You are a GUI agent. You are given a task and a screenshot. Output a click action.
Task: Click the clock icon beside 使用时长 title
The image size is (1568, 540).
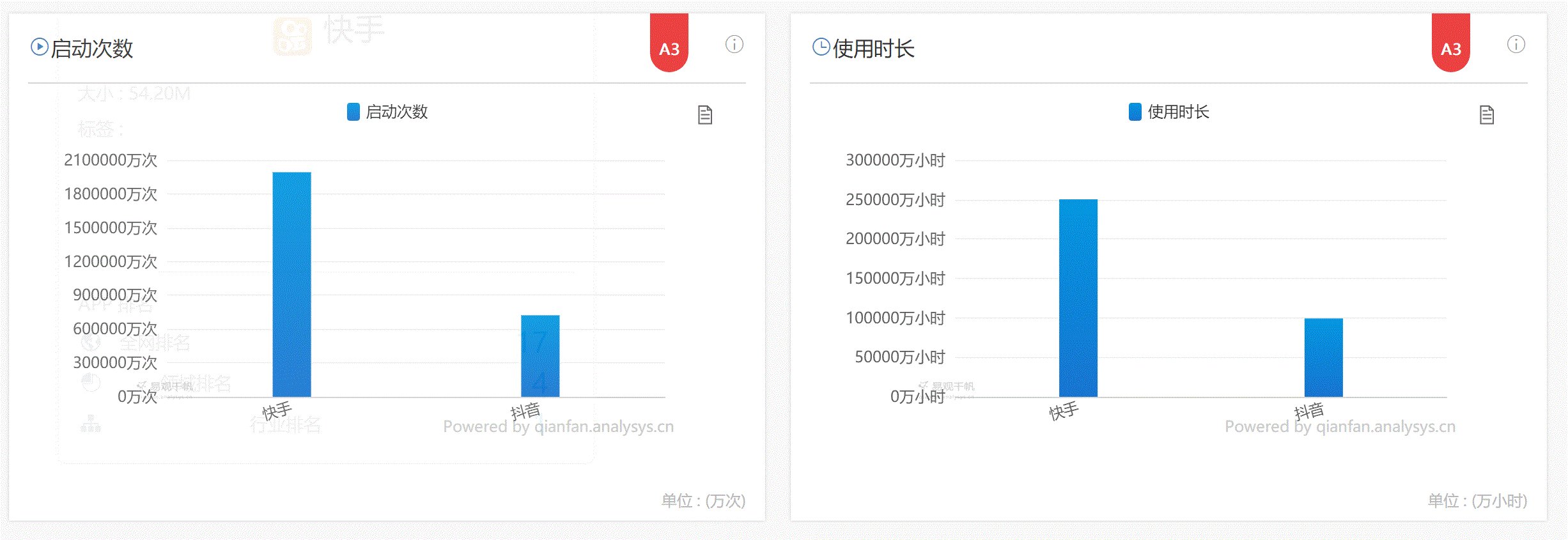[x=821, y=47]
